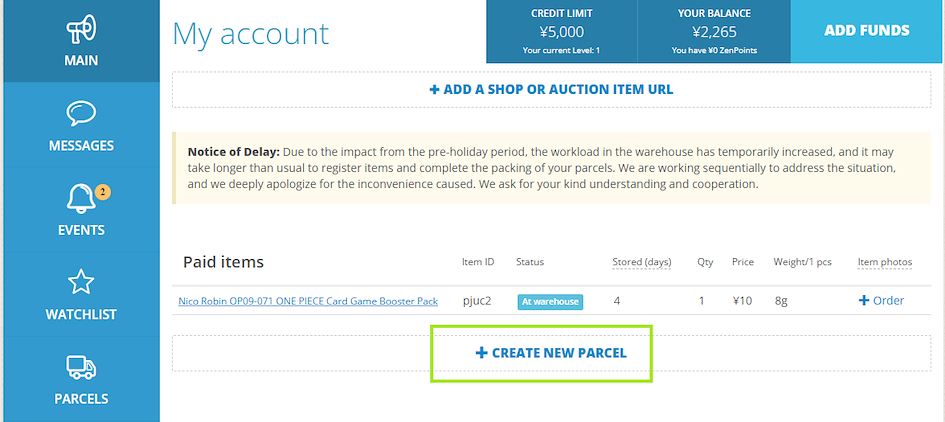The height and width of the screenshot is (422, 945).
Task: Click Add a Shop or Auction Item URL
Action: tap(551, 89)
